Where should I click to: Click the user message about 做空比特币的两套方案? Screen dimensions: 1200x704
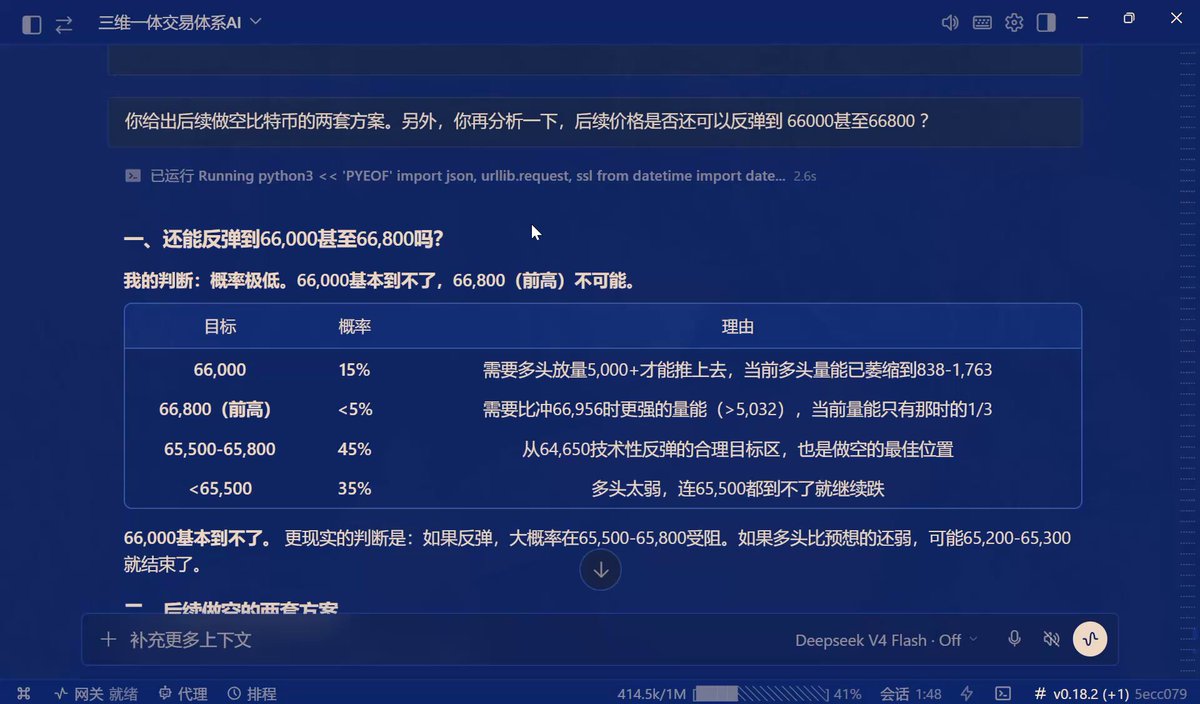tap(595, 122)
